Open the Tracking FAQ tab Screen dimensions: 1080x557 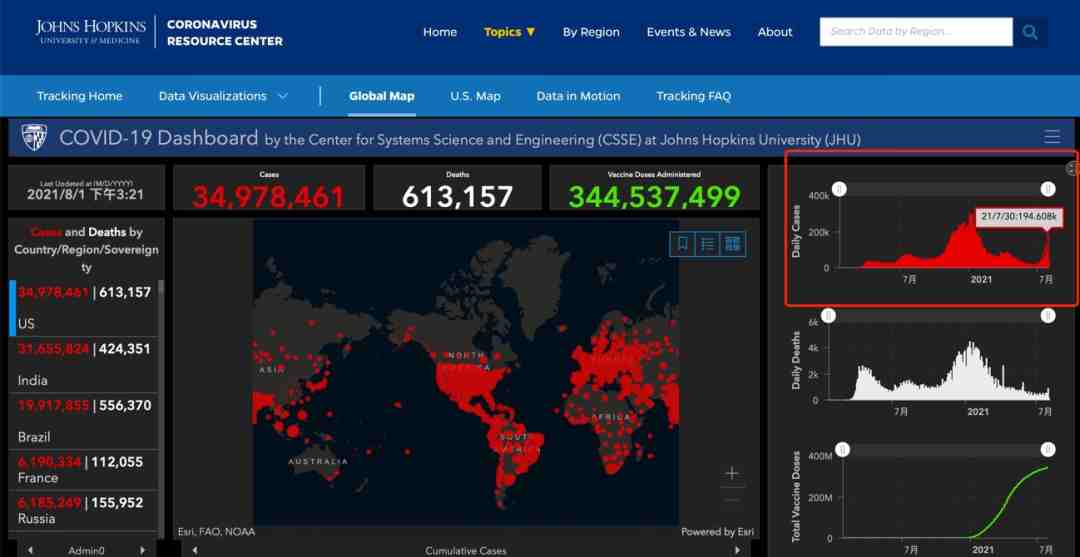click(693, 96)
